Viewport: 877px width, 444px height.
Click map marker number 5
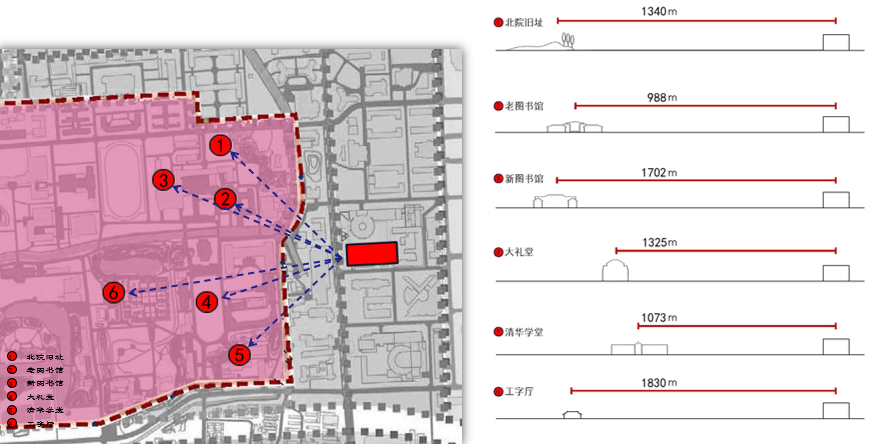coord(238,354)
